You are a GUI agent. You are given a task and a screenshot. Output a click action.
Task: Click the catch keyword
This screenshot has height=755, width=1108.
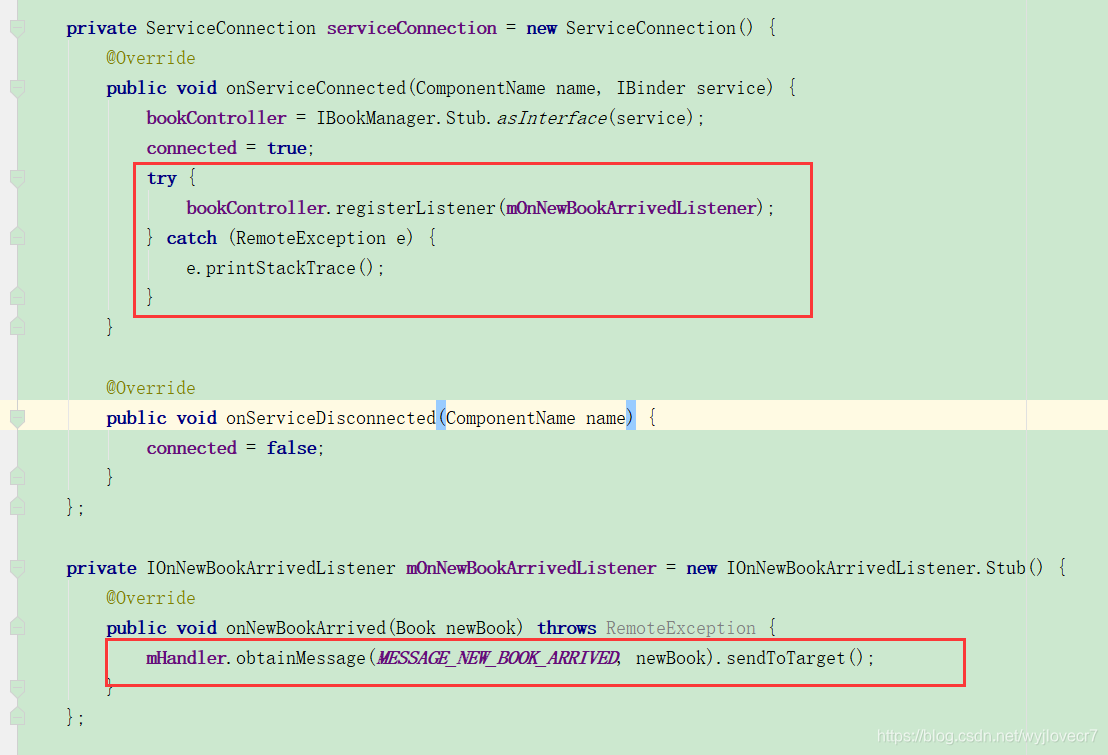(191, 238)
